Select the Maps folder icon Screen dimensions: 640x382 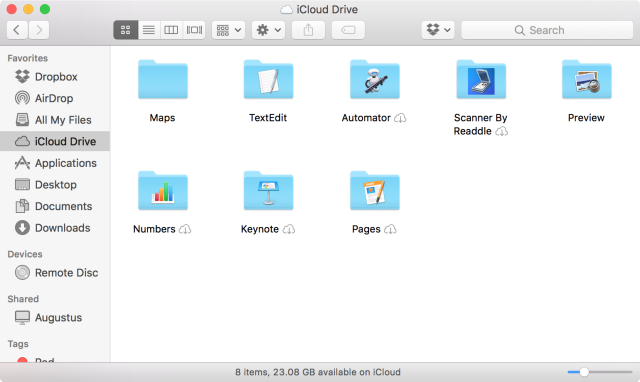tap(163, 80)
